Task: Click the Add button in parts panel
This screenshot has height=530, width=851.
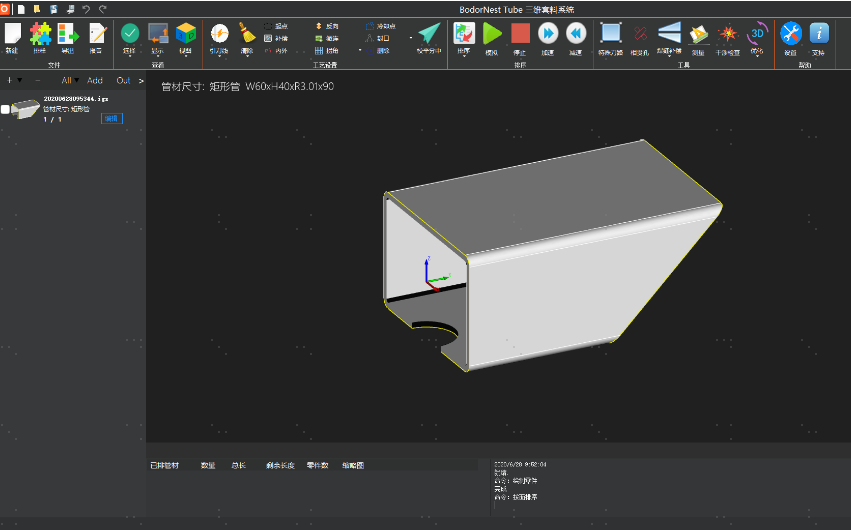Action: [x=95, y=80]
